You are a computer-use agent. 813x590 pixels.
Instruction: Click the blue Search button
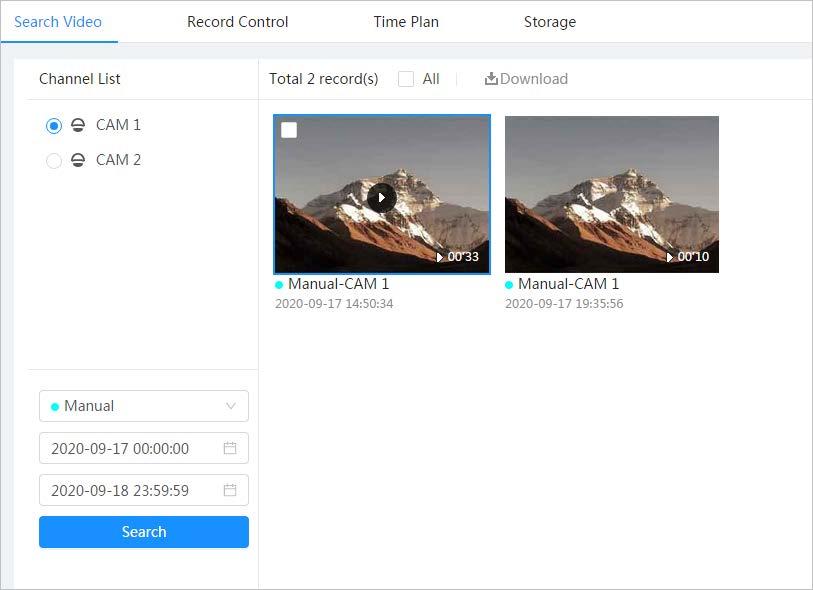tap(144, 532)
